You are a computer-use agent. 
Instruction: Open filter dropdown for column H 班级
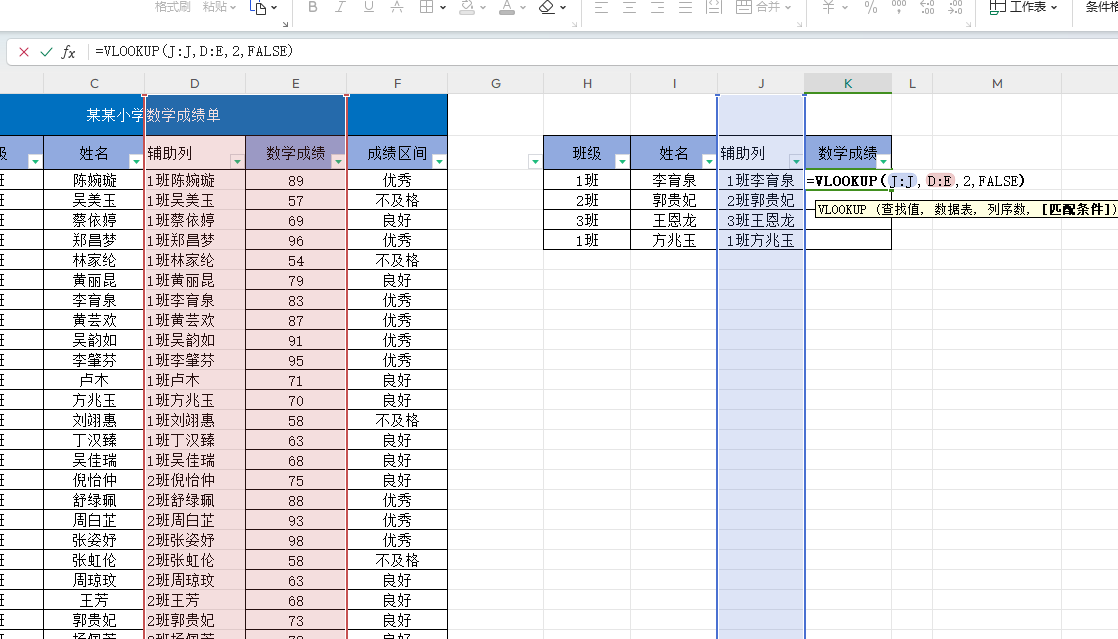click(622, 162)
